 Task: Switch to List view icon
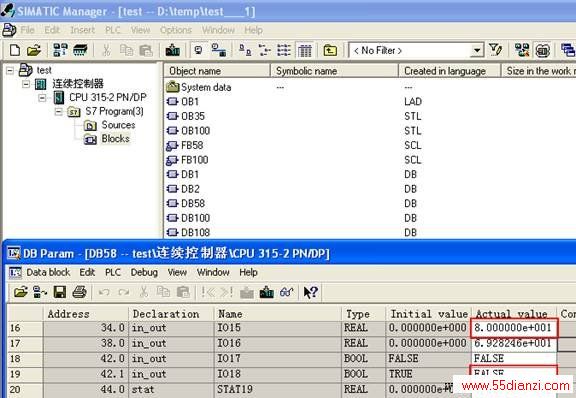(x=284, y=50)
